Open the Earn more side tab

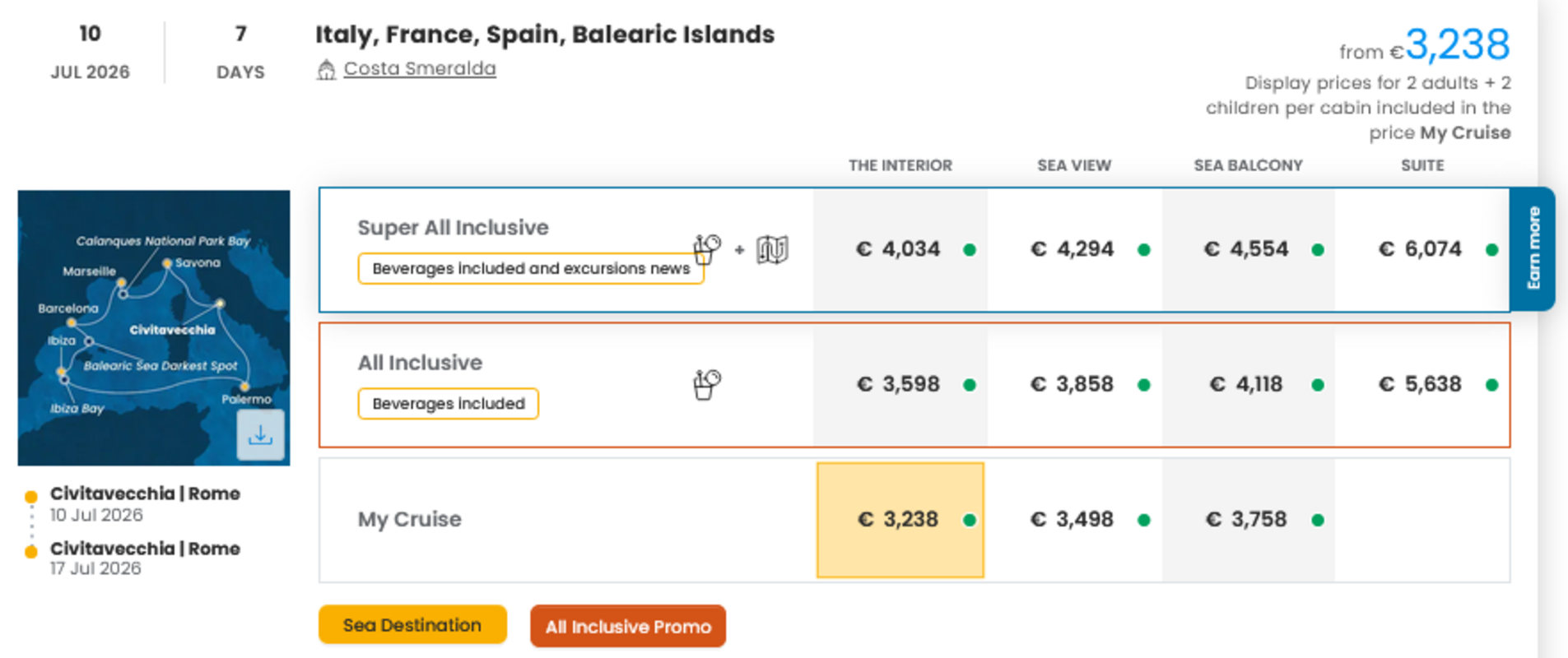point(1533,248)
